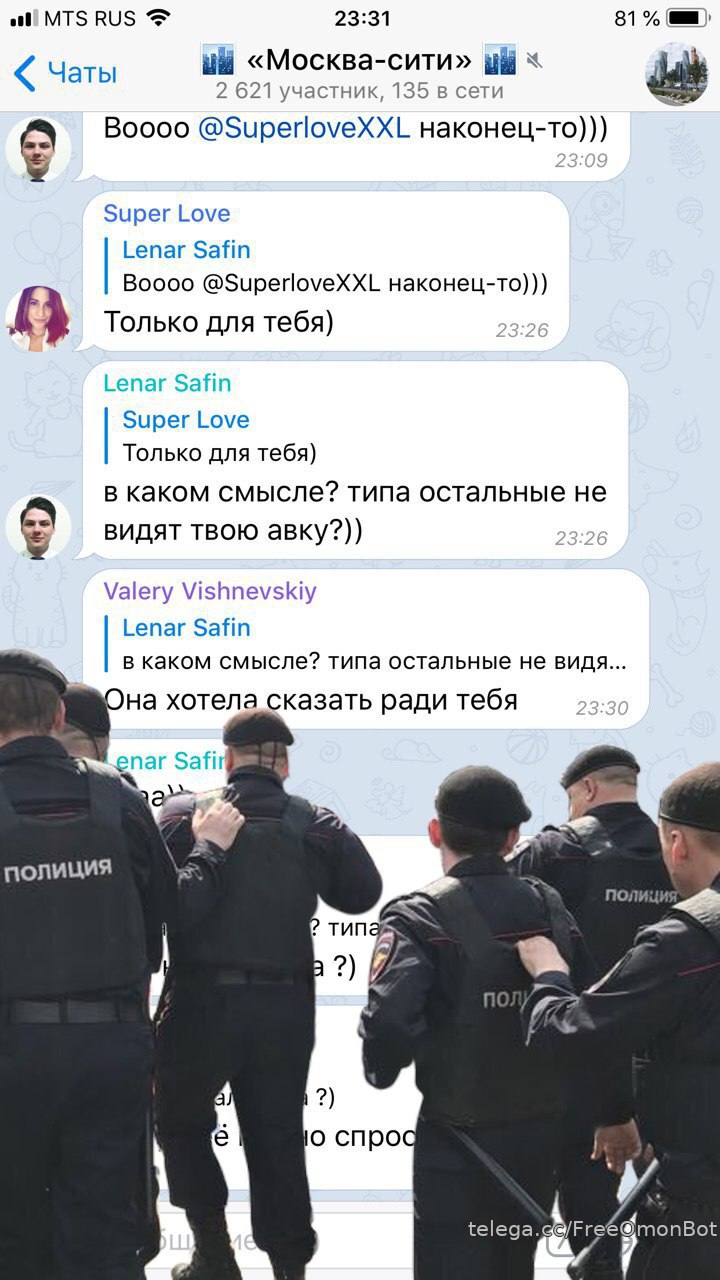Open the Москва-сити group avatar in header
Screen dimensions: 720x1280
pos(677,74)
